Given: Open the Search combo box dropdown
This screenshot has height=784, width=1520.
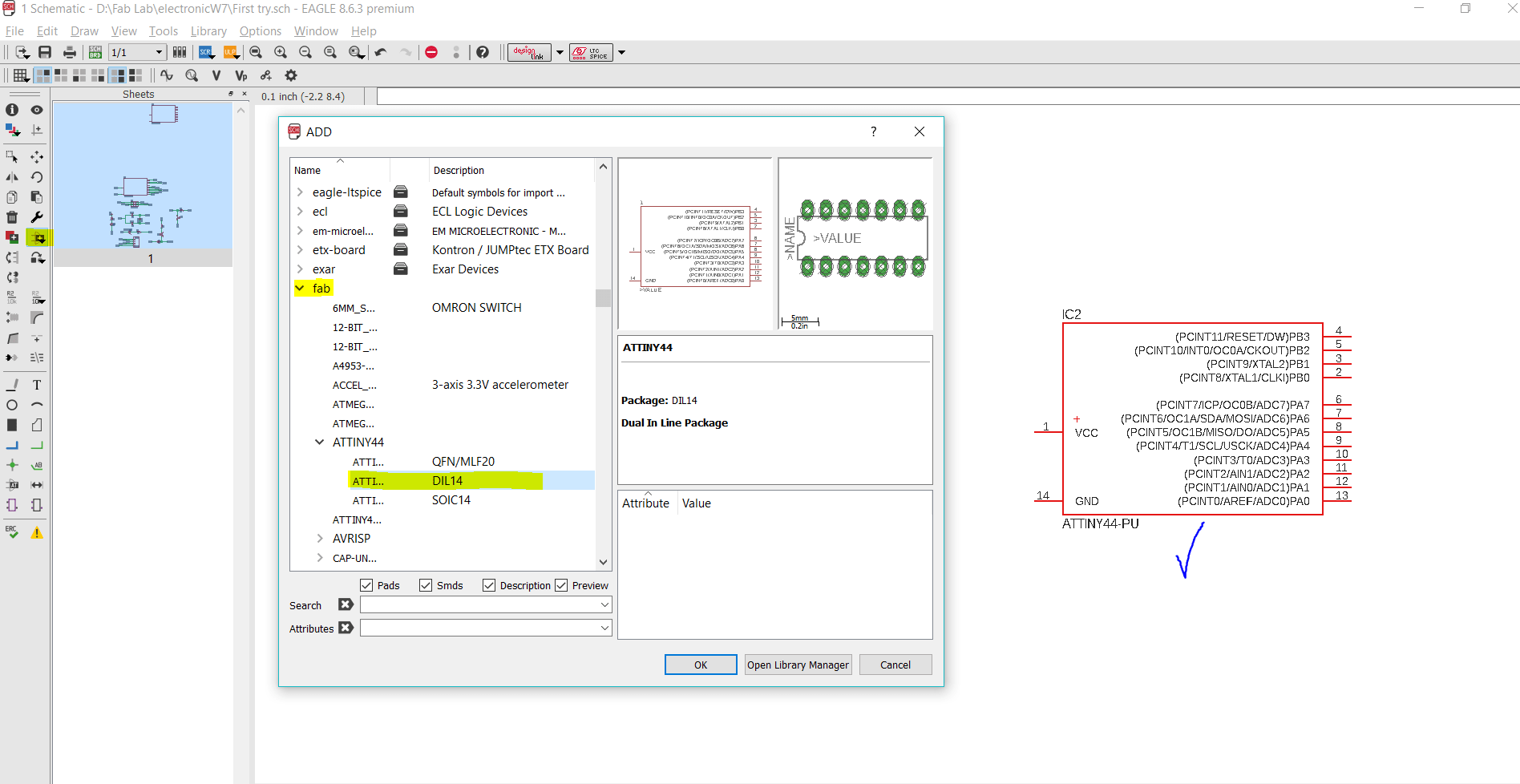Looking at the screenshot, I should (604, 604).
